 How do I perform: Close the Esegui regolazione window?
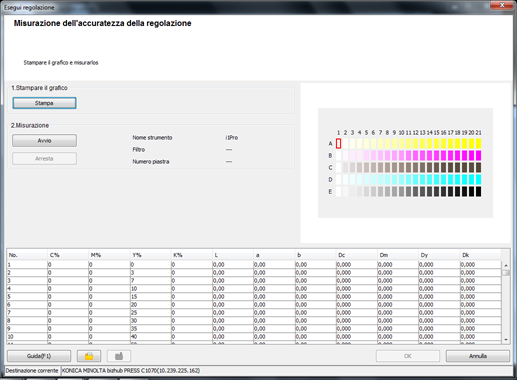(x=502, y=5)
